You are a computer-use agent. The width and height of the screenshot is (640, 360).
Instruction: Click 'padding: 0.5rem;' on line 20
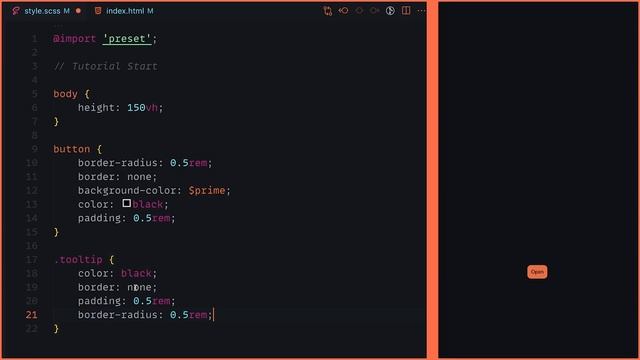pyautogui.click(x=127, y=301)
